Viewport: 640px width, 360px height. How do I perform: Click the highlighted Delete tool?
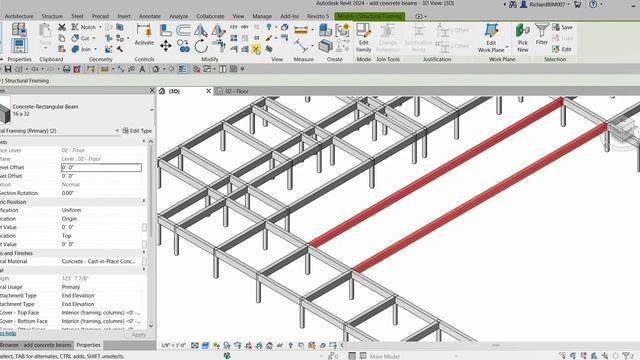point(256,49)
